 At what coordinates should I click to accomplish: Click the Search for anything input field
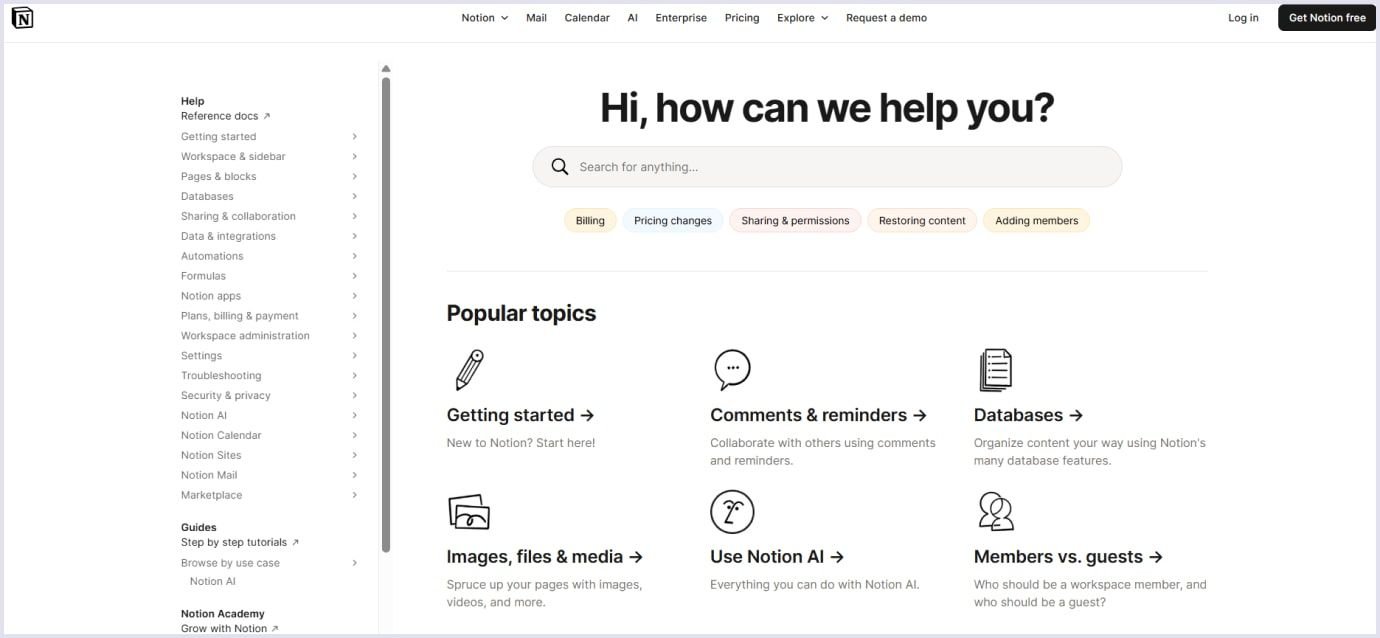click(840, 167)
